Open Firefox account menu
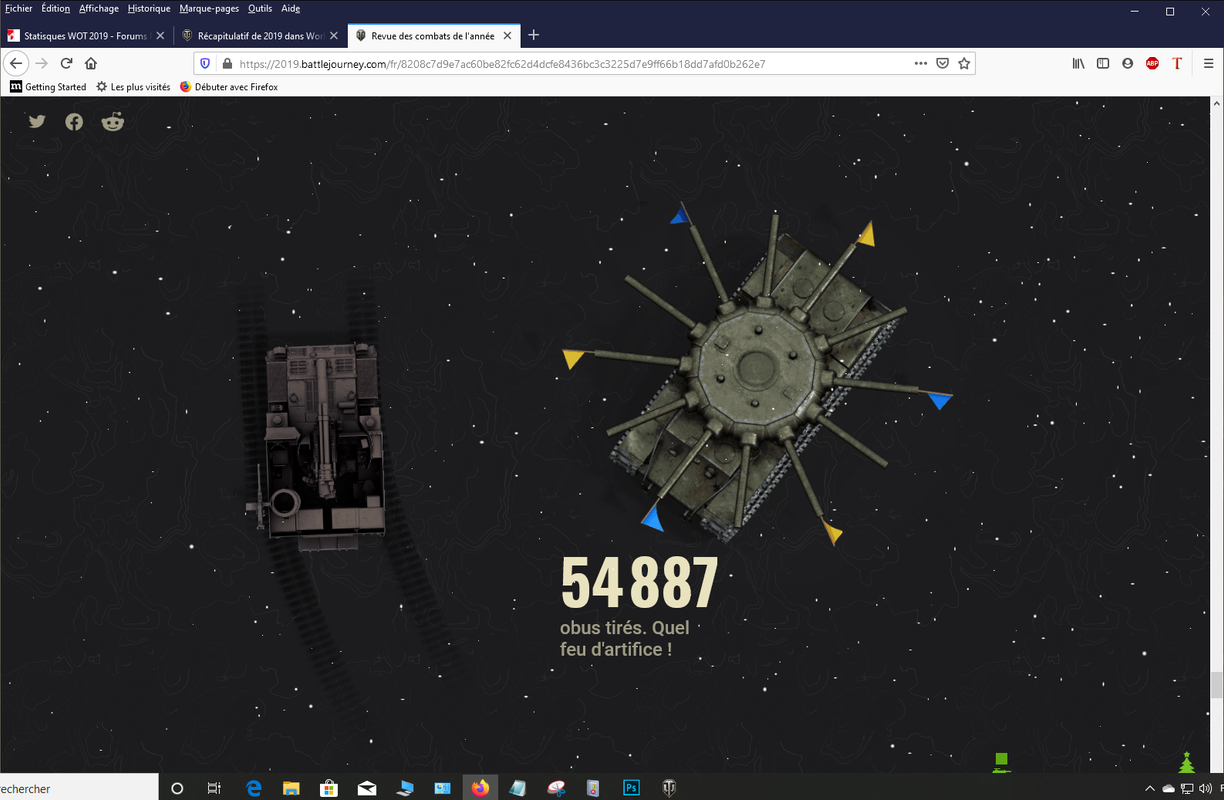Image resolution: width=1224 pixels, height=800 pixels. tap(1128, 63)
